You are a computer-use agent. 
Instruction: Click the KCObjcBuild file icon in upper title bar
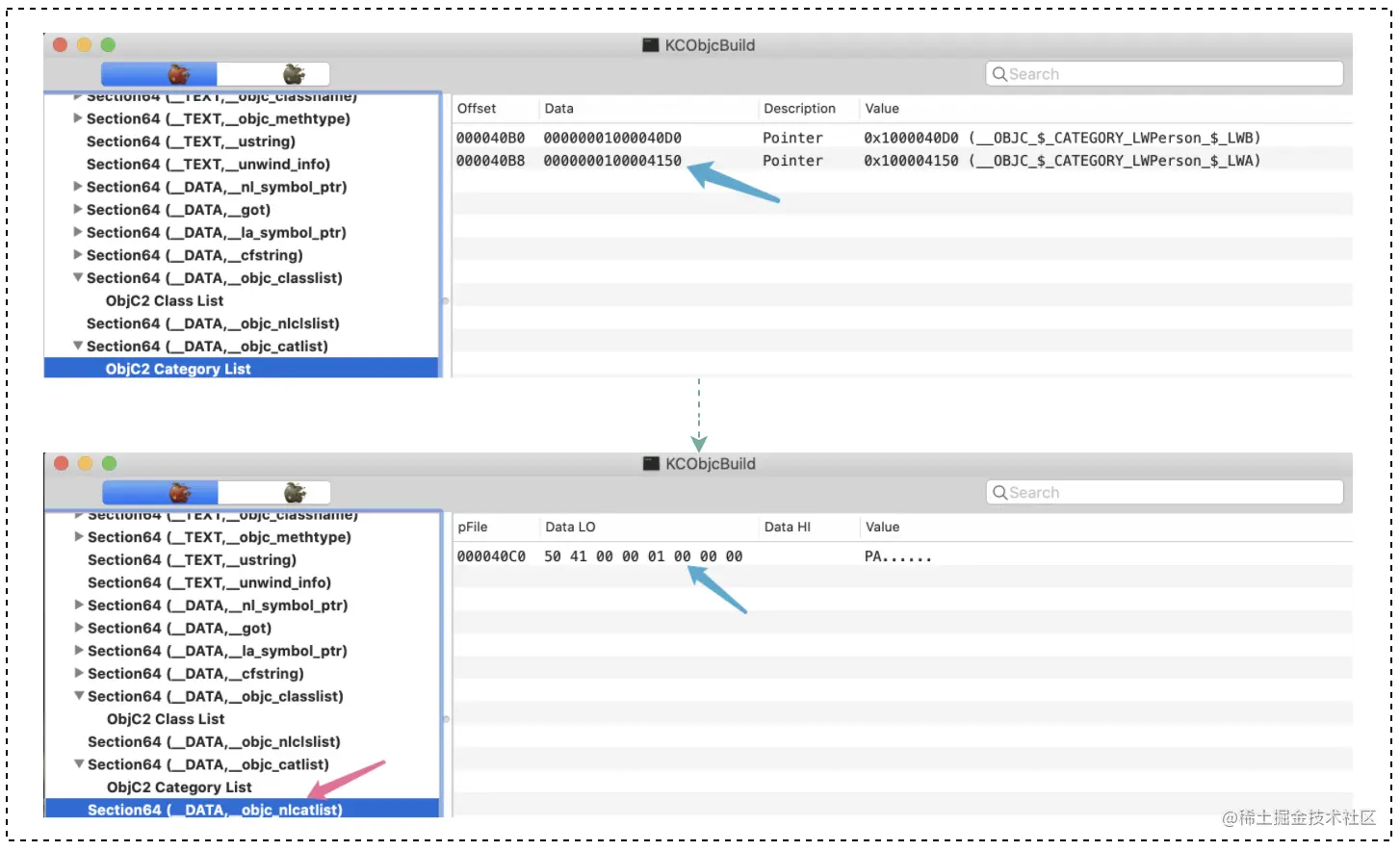[651, 45]
